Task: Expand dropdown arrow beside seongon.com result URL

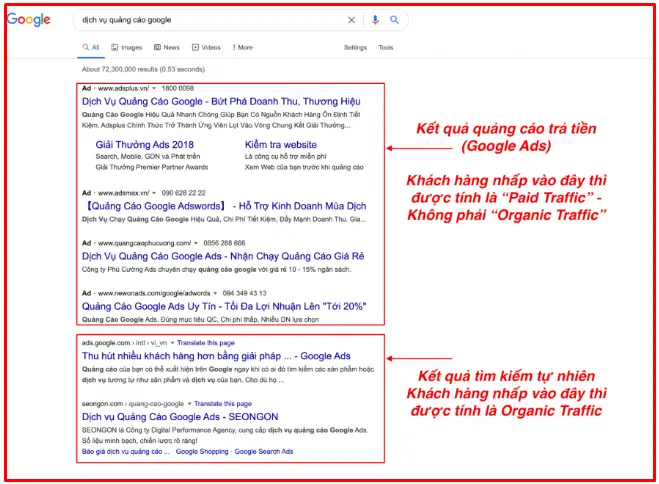Action: click(x=190, y=404)
